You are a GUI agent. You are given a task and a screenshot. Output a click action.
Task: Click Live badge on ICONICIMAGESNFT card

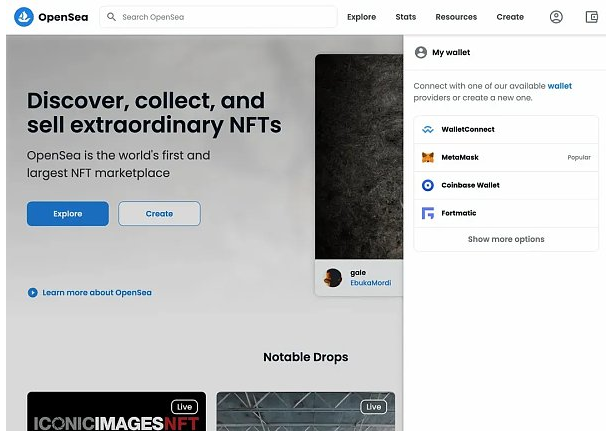(184, 407)
